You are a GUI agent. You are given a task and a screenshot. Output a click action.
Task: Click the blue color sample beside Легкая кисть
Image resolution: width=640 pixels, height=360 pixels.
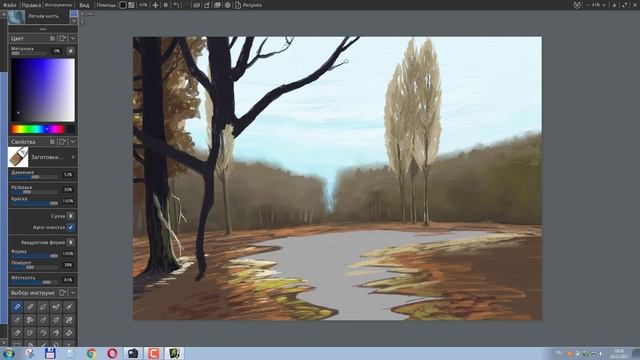pos(74,13)
